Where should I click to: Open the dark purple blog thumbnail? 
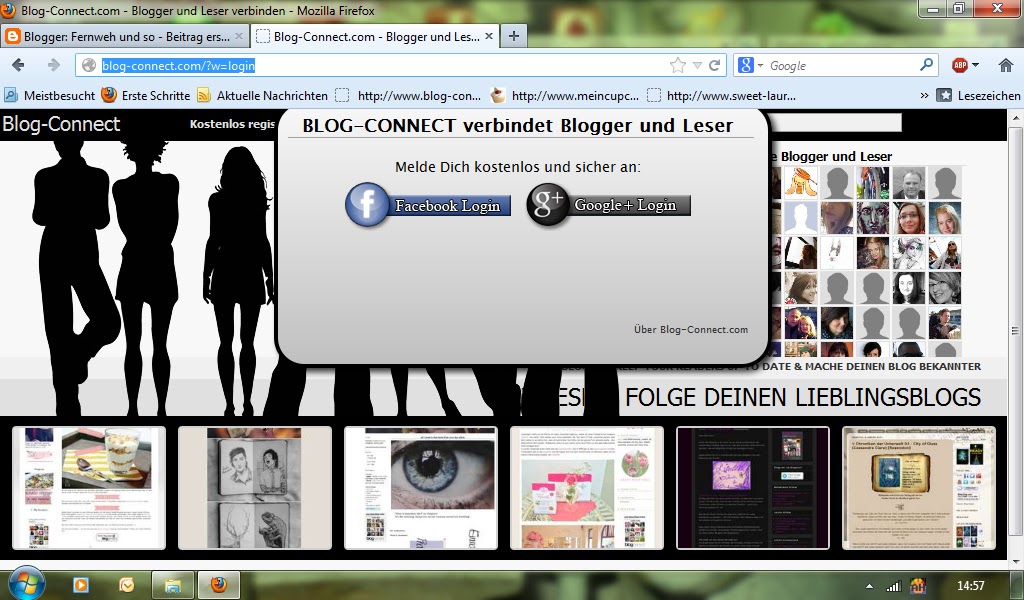752,488
